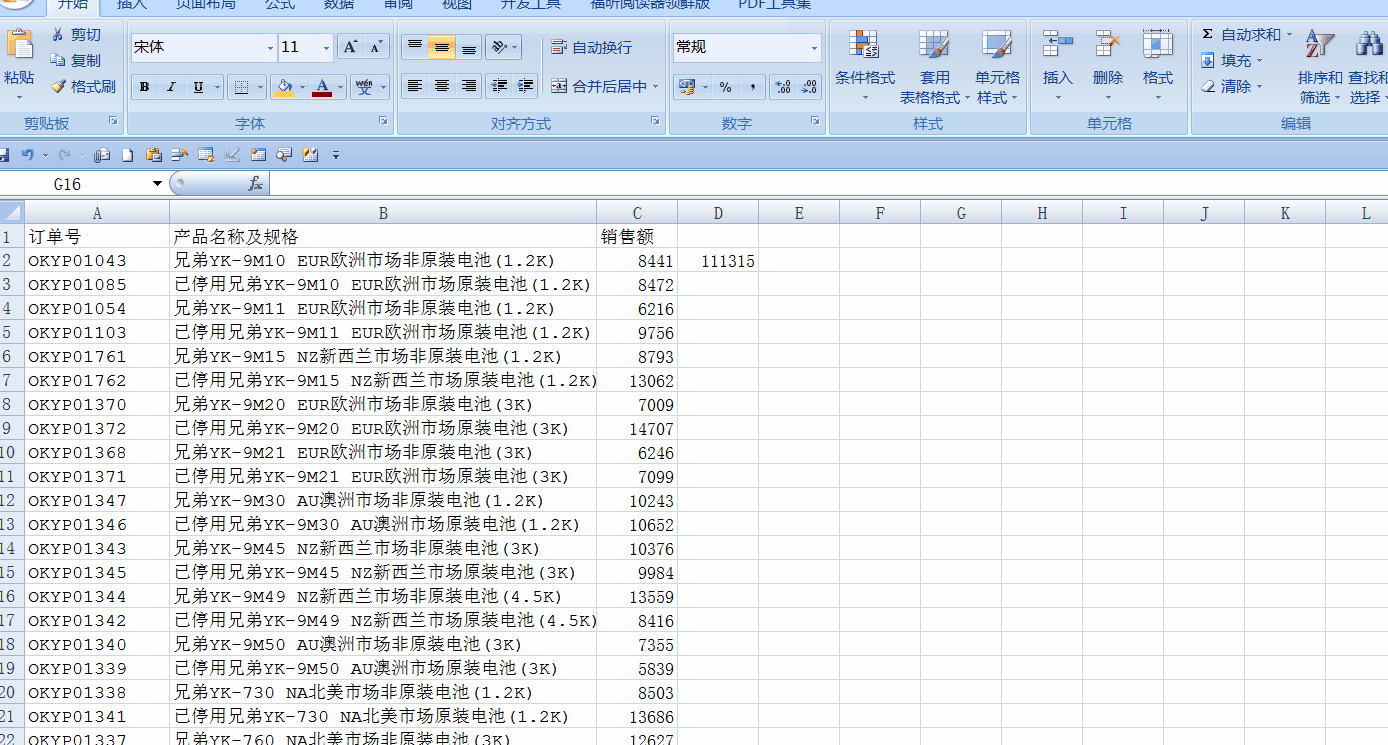Apply the red font color A
Image resolution: width=1388 pixels, height=745 pixels.
tap(322, 87)
